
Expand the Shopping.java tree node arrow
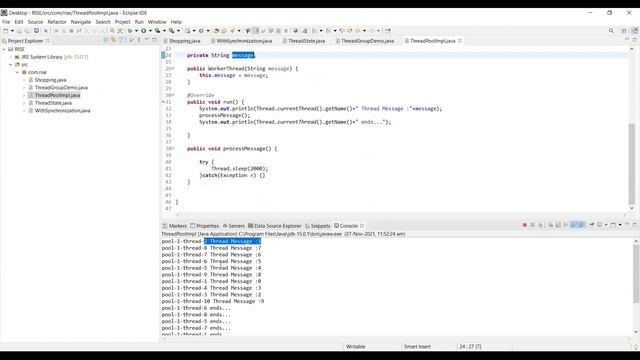(24, 80)
